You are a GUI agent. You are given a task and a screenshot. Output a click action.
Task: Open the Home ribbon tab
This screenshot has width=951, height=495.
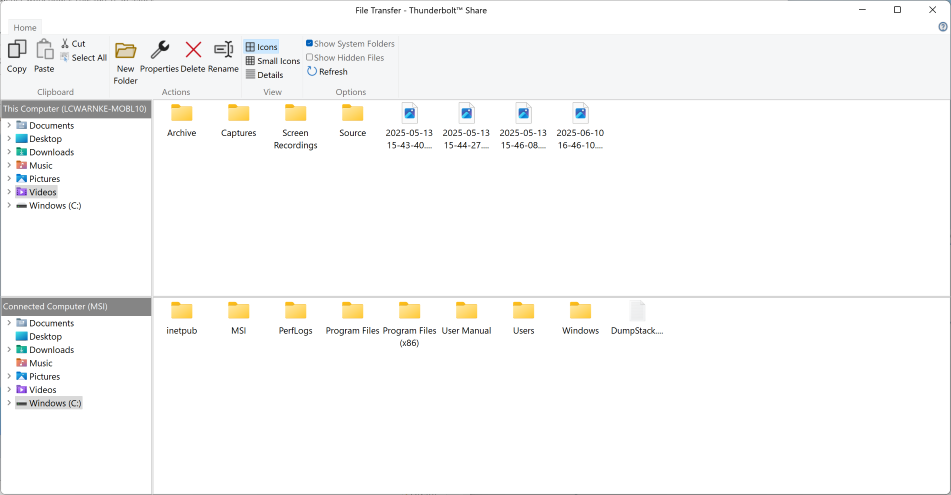click(x=25, y=27)
